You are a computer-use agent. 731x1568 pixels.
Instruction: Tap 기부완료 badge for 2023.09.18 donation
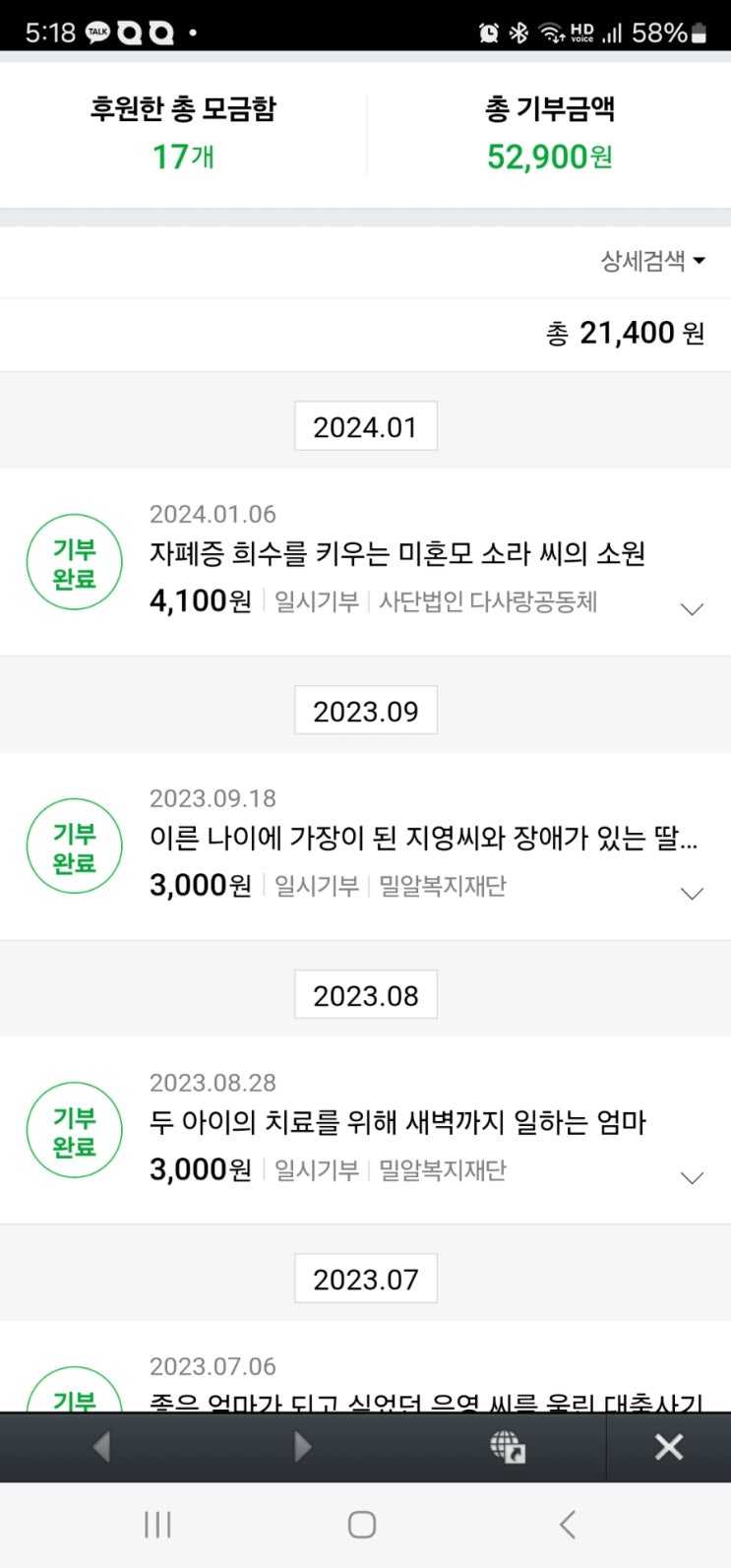(x=75, y=847)
